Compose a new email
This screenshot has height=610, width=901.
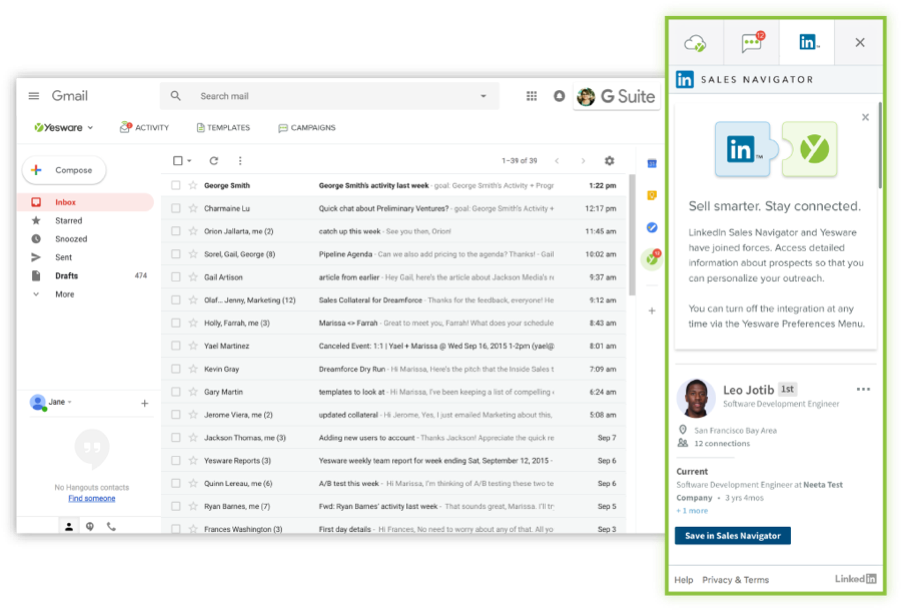pos(64,171)
